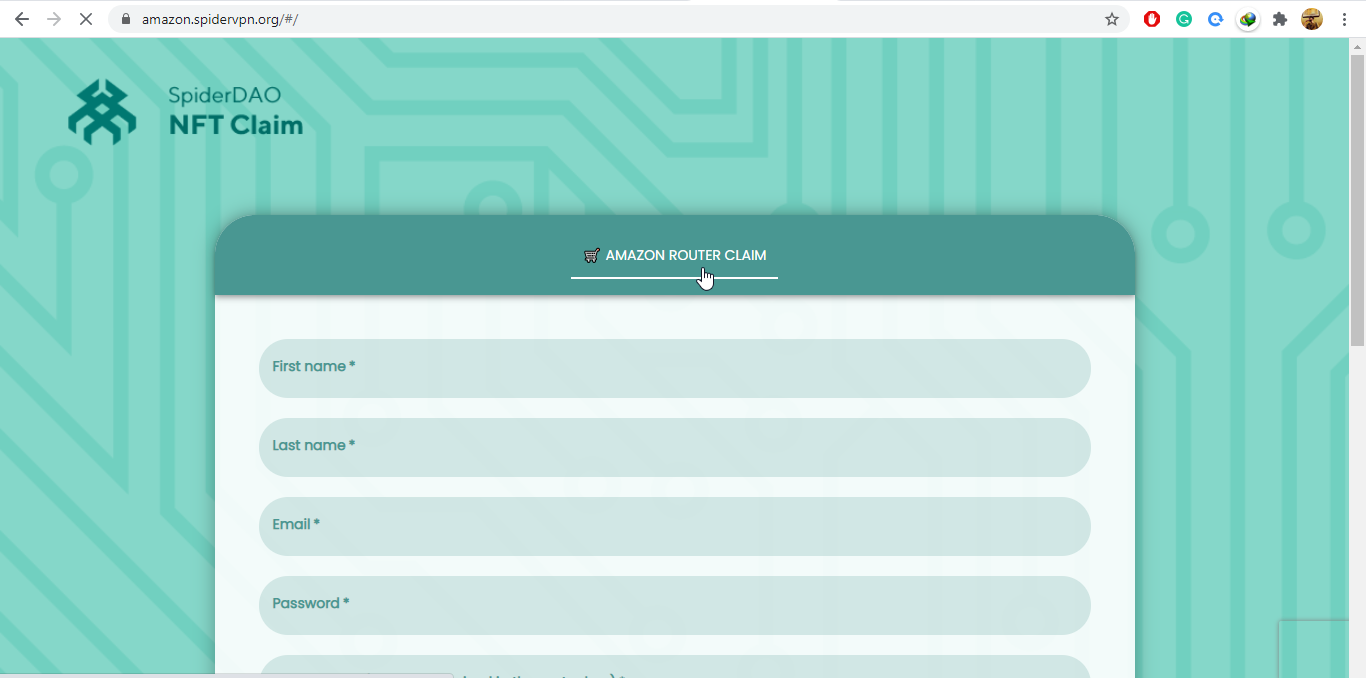Stop loading the page with X button

86,19
